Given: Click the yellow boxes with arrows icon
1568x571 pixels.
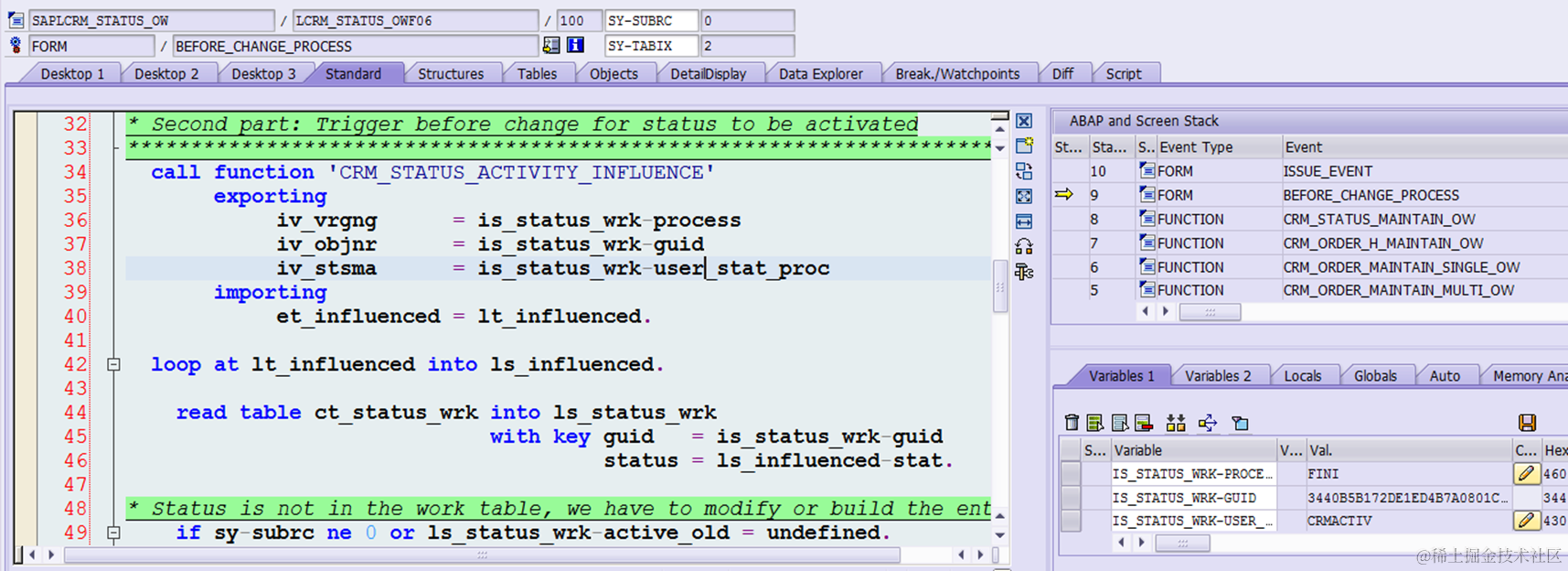Looking at the screenshot, I should click(1176, 423).
